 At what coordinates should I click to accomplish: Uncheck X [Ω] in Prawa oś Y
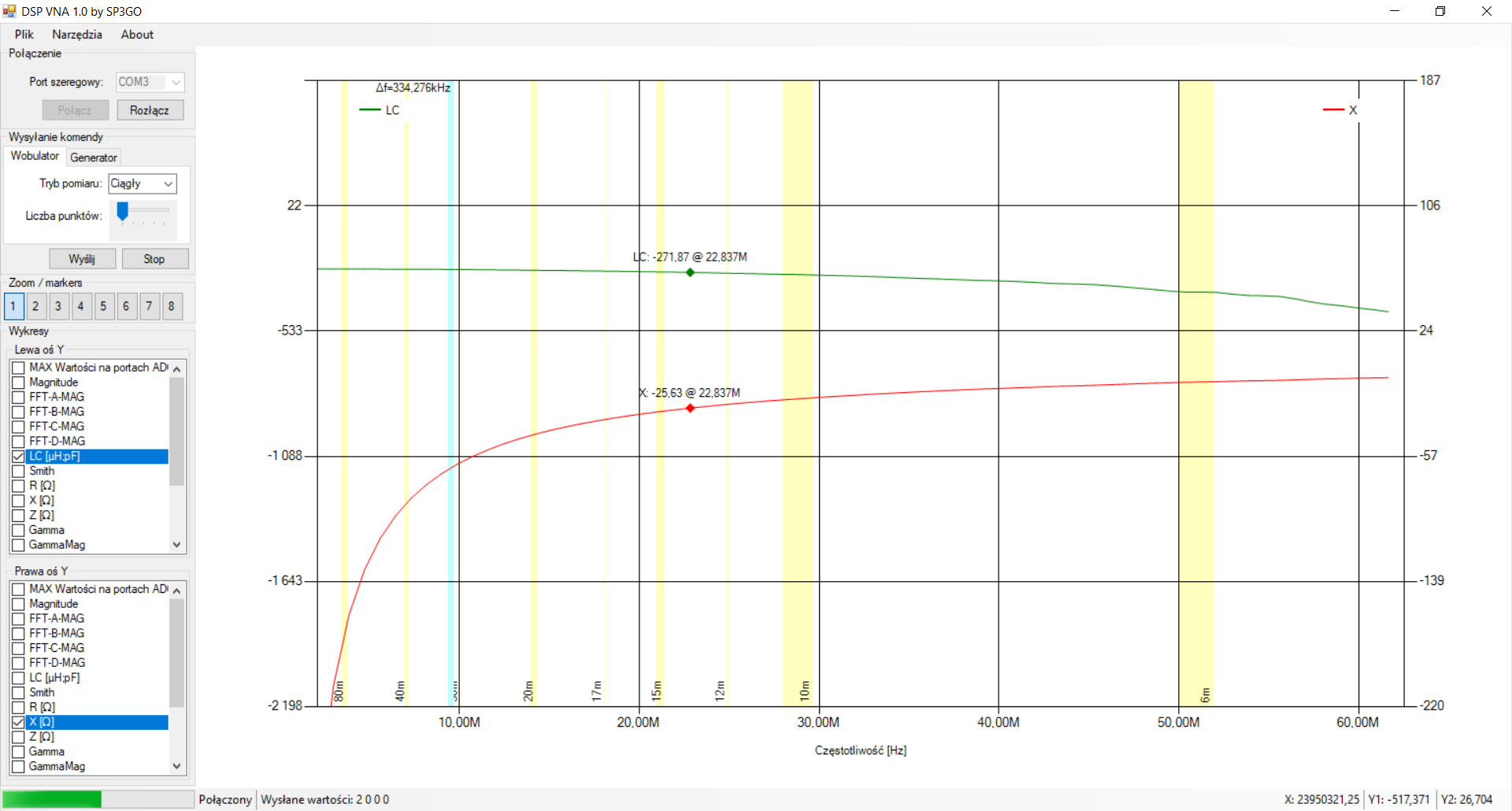(19, 722)
